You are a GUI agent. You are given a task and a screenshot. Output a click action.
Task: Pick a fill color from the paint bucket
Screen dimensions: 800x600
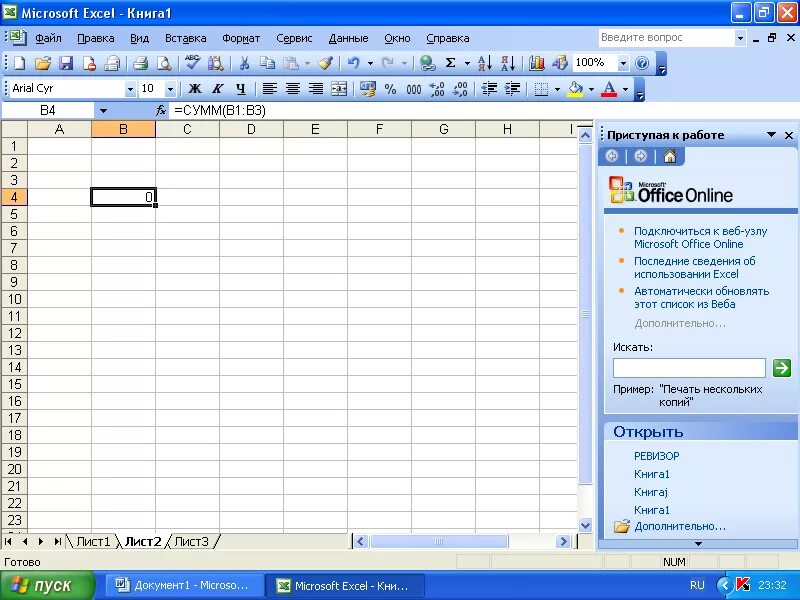pyautogui.click(x=576, y=89)
